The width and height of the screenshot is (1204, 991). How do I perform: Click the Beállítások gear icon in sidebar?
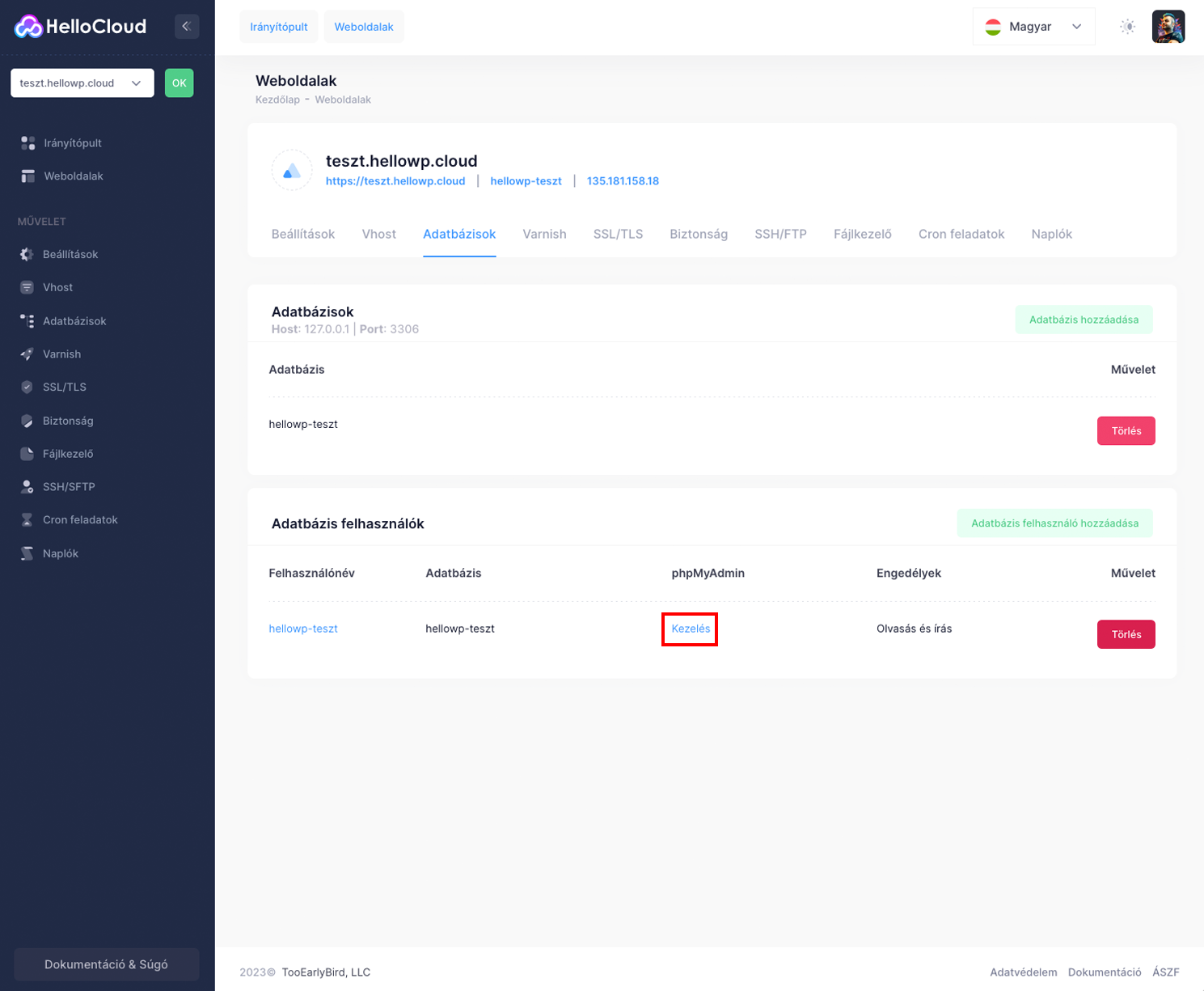[27, 254]
